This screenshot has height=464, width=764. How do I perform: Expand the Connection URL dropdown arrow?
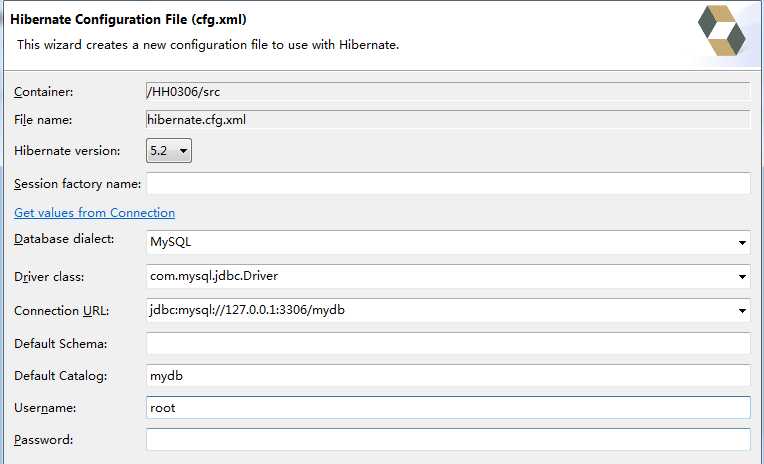(742, 310)
